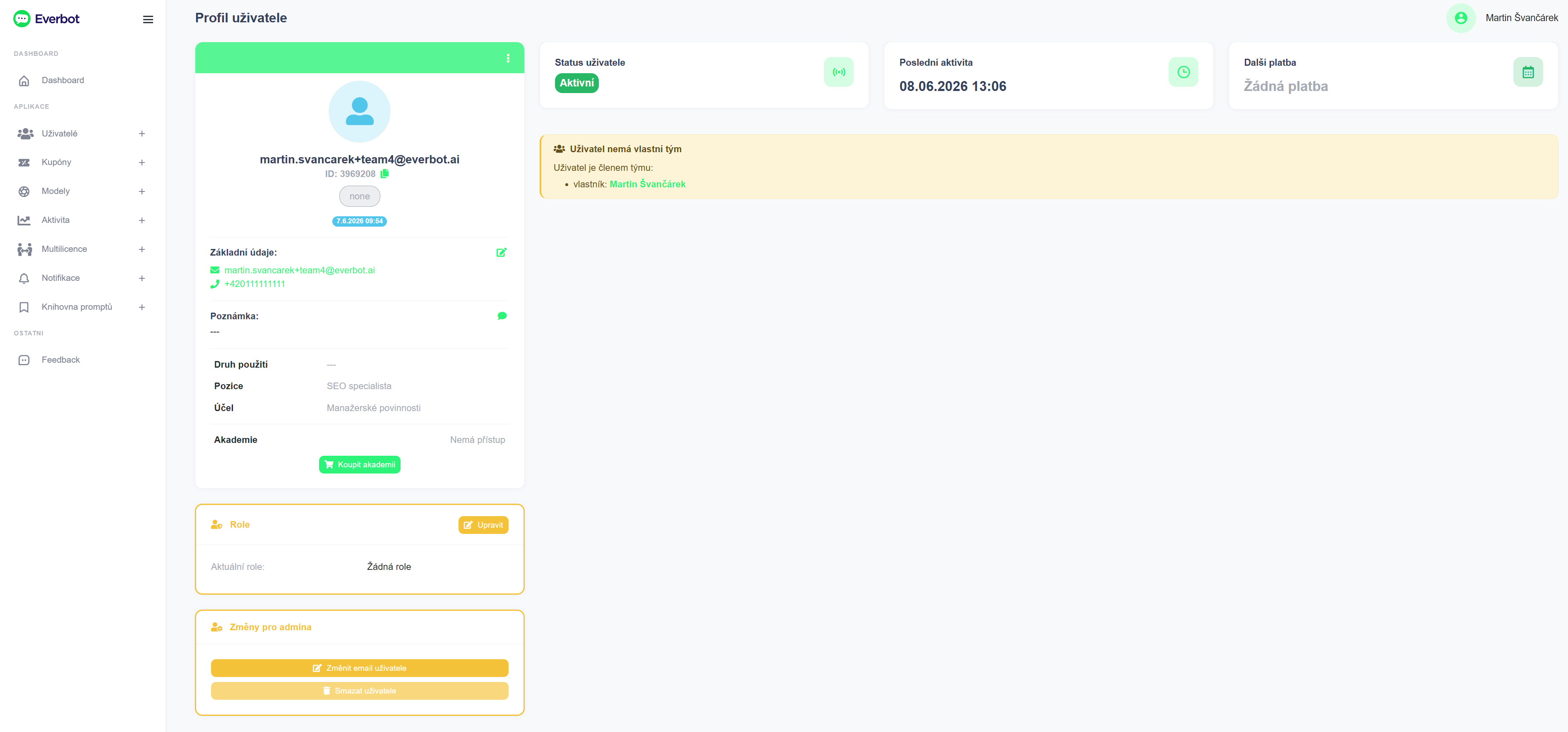
Task: Click the user's email address link
Action: tap(299, 270)
